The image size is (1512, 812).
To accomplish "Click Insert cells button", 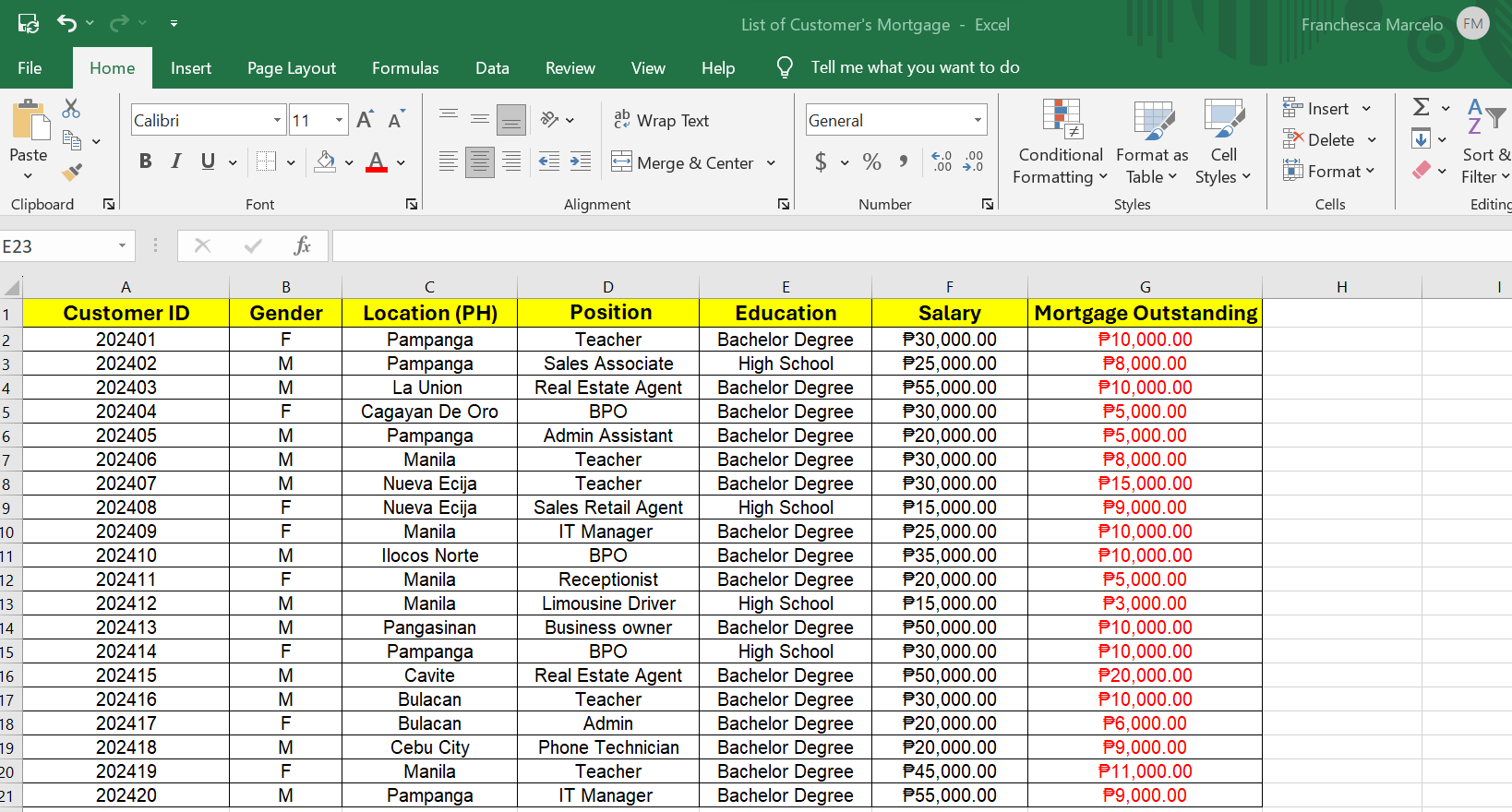I will [x=1317, y=108].
